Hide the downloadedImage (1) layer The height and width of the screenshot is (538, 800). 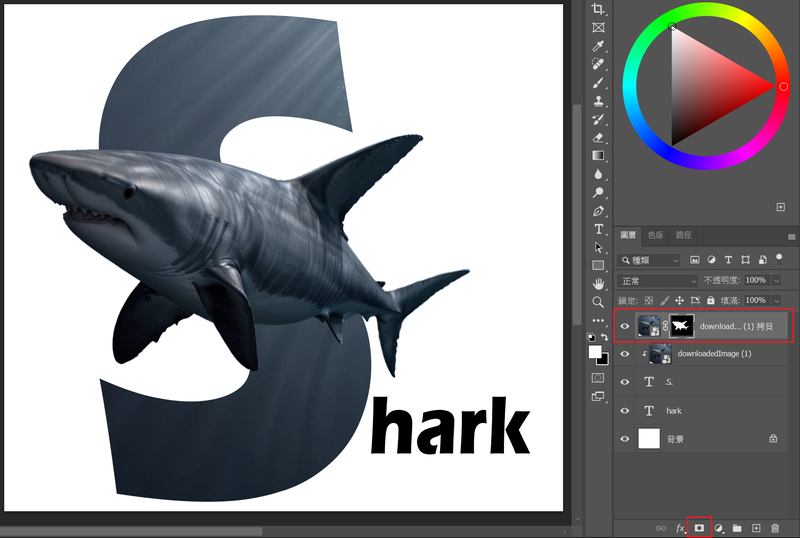point(625,354)
